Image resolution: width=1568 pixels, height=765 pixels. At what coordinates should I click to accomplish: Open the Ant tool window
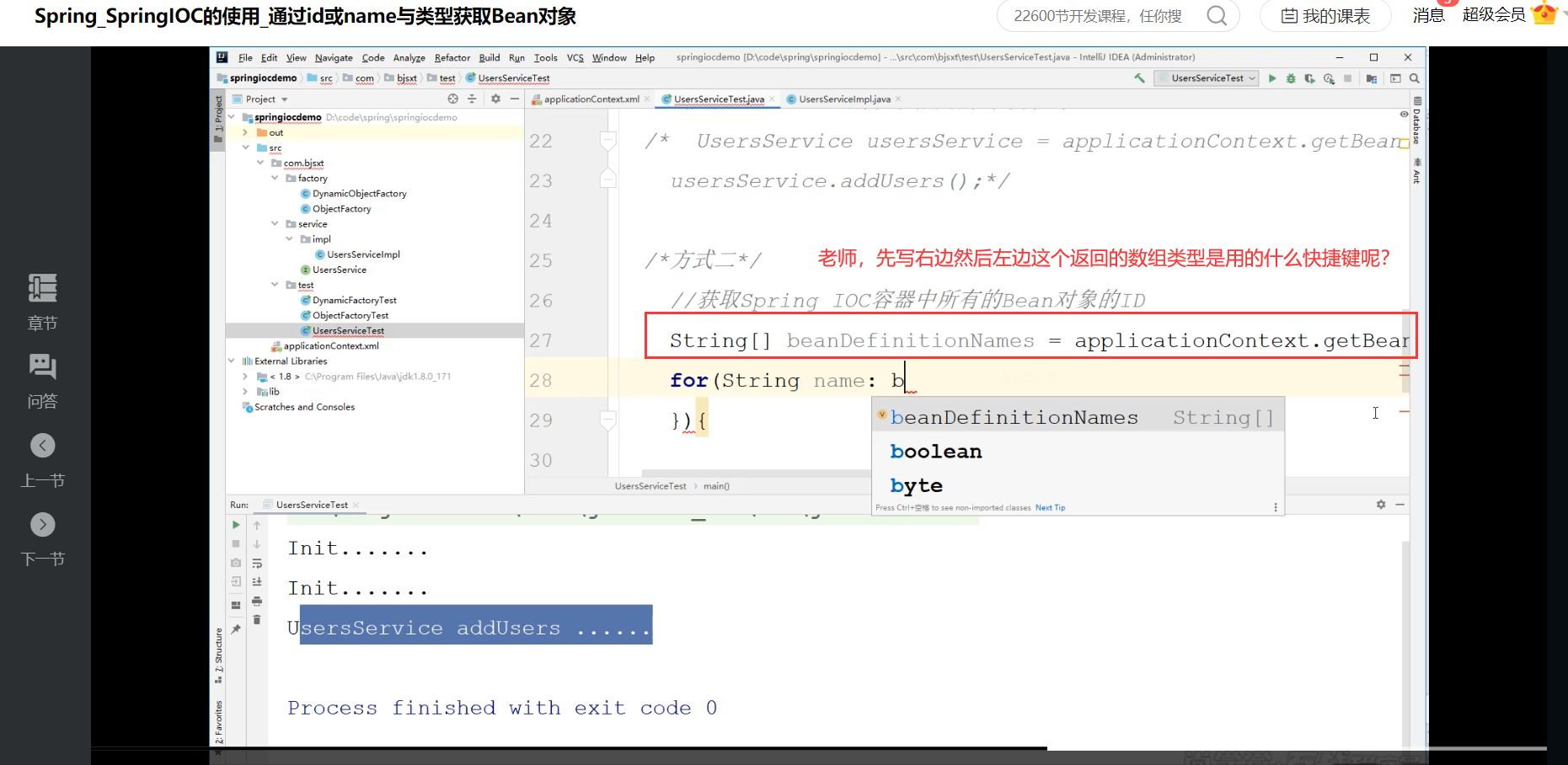(x=1417, y=171)
